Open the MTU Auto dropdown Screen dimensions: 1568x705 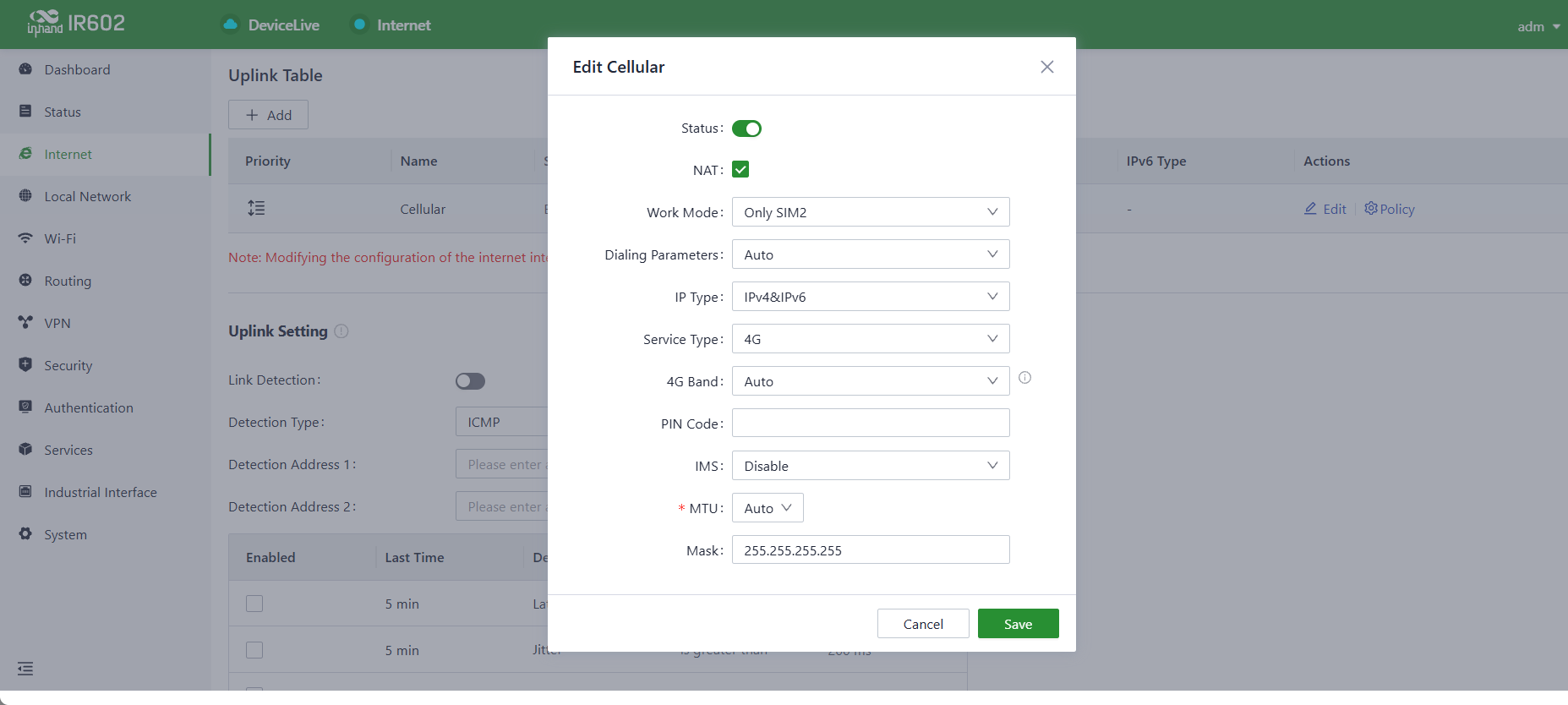[768, 508]
